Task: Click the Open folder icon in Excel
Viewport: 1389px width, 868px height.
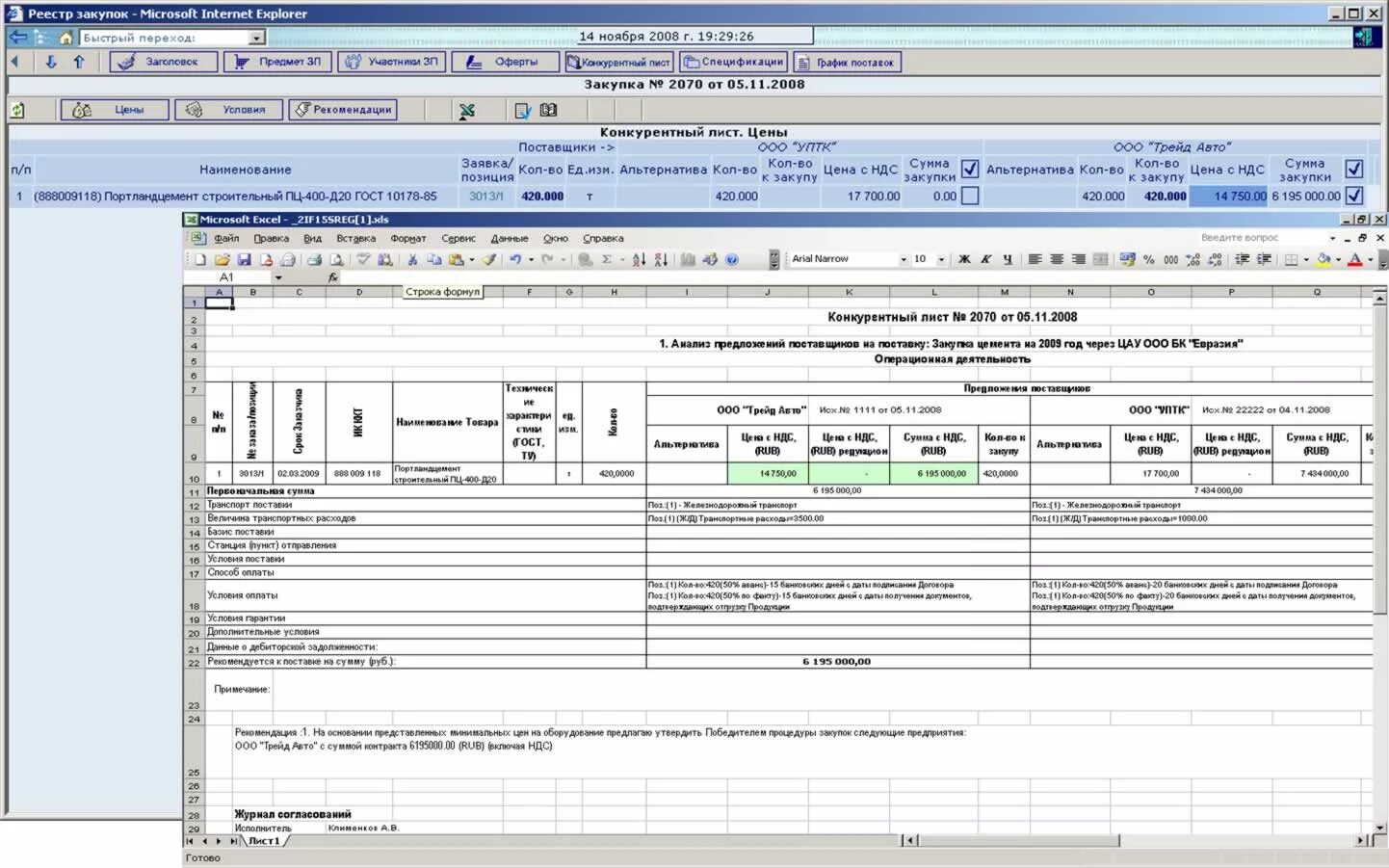Action: pyautogui.click(x=223, y=259)
